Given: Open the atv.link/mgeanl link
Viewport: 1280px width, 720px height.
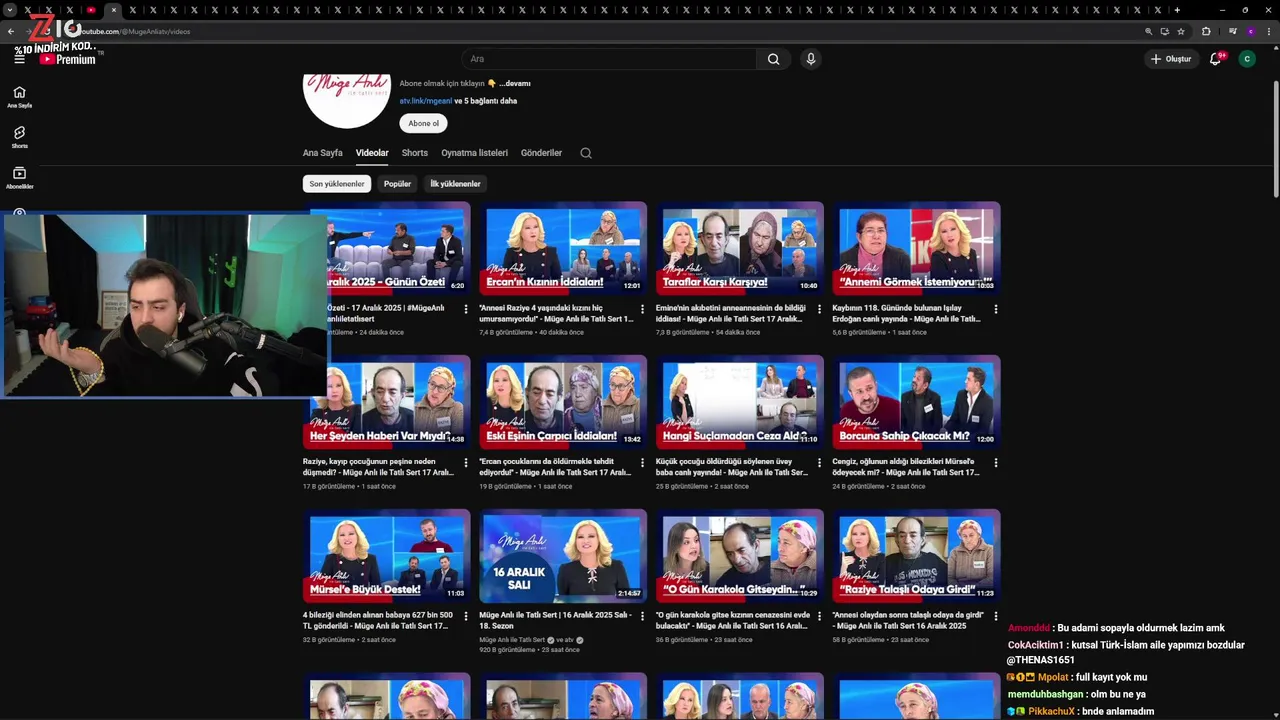Looking at the screenshot, I should pyautogui.click(x=426, y=101).
